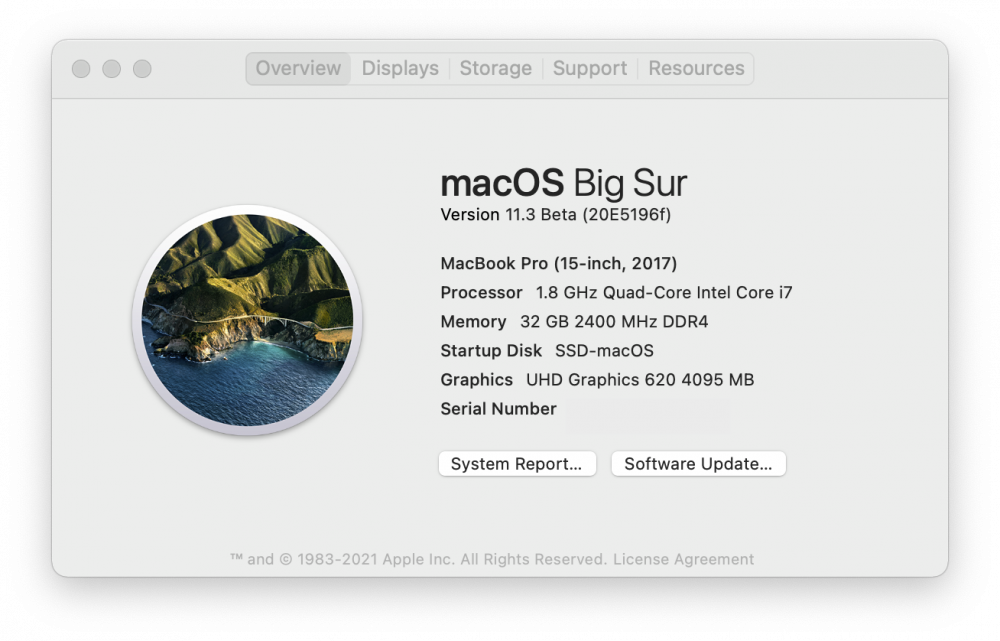Click the Graphics label

click(x=476, y=380)
